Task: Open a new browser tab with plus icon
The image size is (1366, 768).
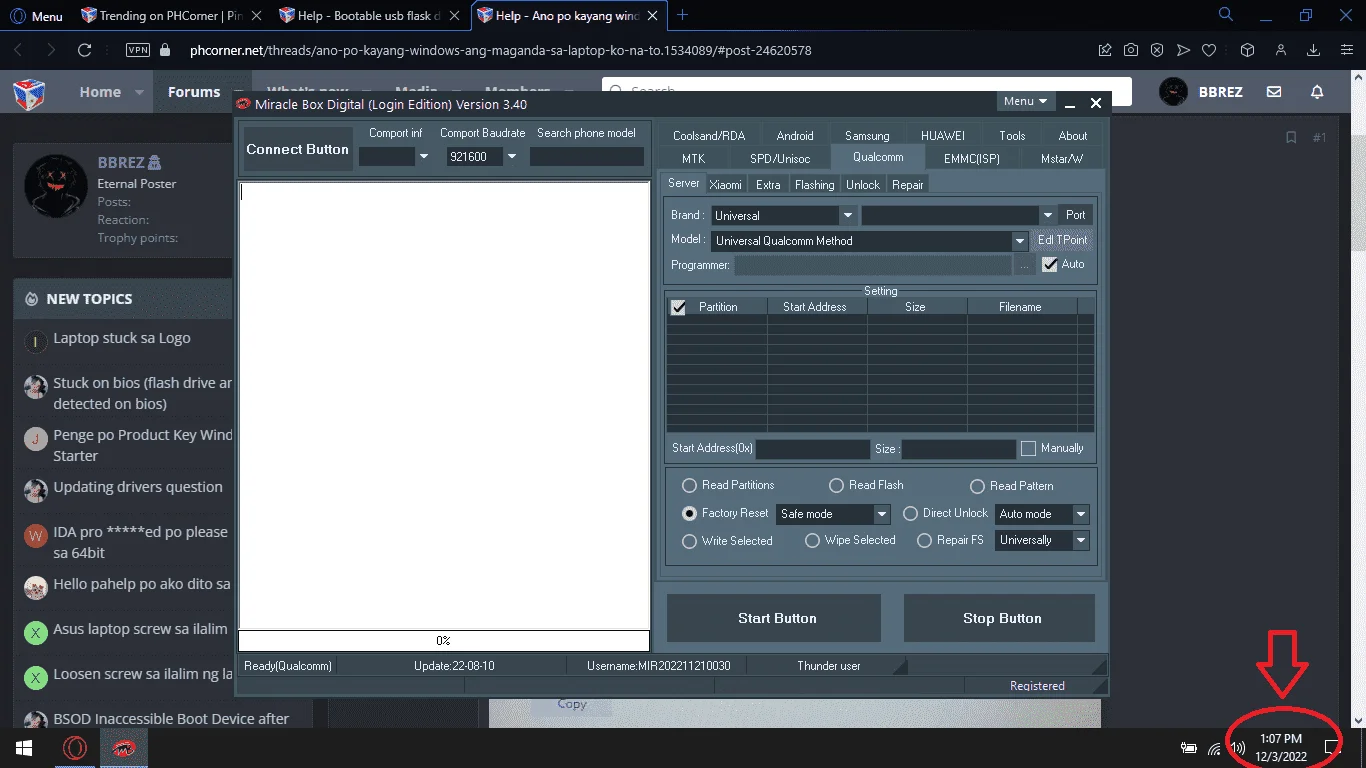Action: click(x=683, y=15)
